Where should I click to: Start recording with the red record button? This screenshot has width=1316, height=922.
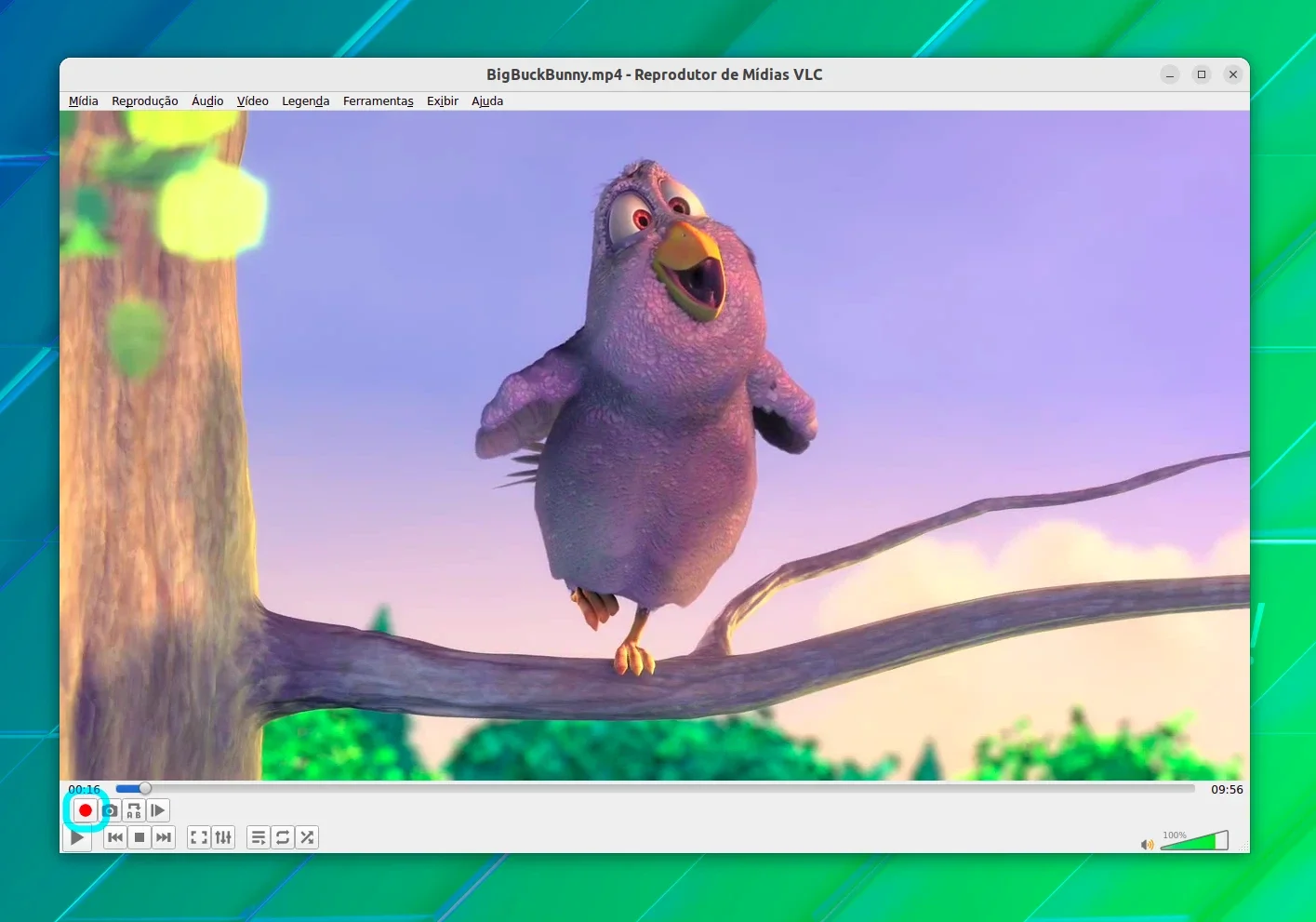(86, 810)
